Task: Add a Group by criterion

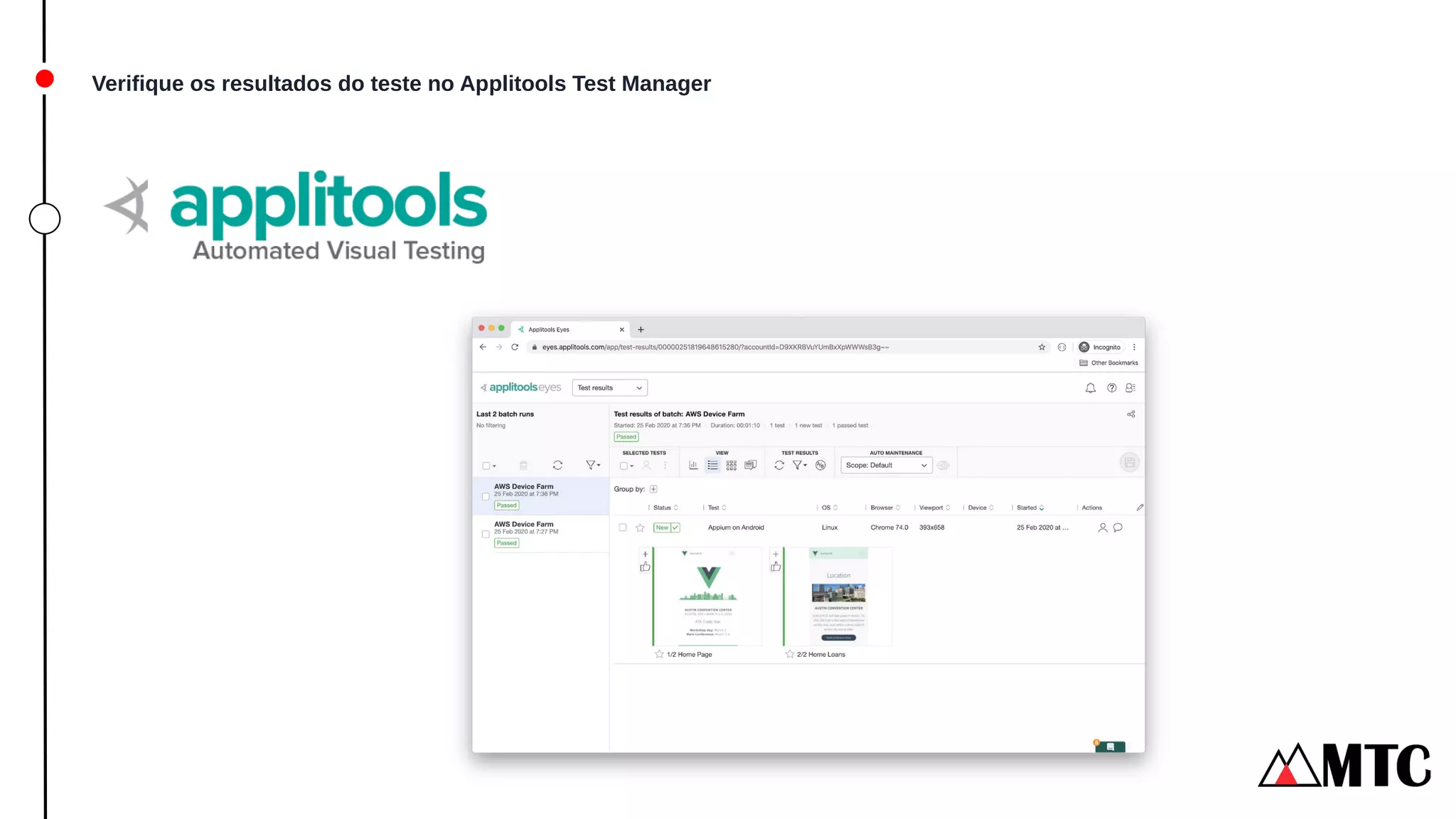Action: [653, 489]
